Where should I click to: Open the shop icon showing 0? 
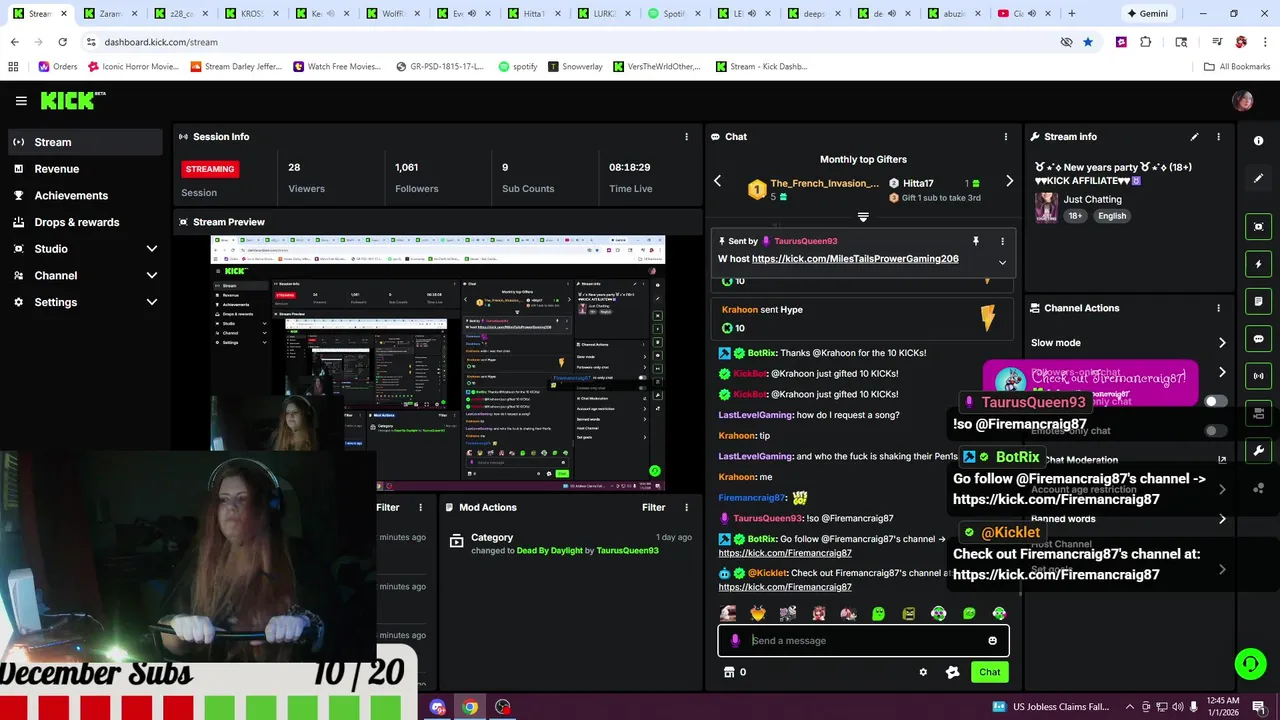click(x=735, y=672)
